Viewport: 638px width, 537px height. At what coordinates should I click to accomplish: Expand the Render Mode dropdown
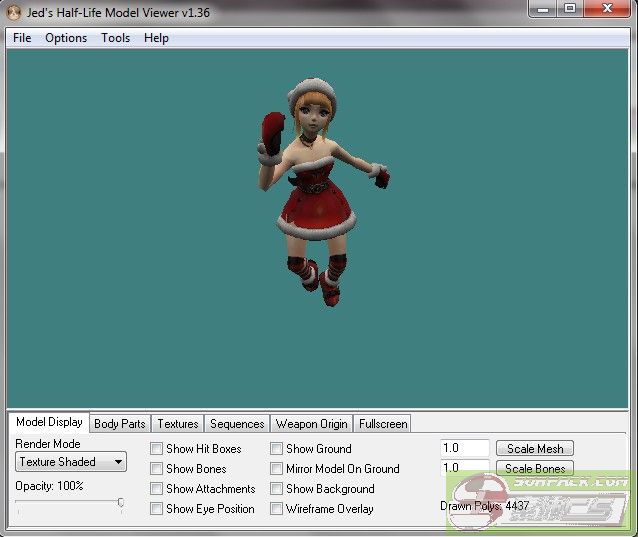click(x=71, y=462)
